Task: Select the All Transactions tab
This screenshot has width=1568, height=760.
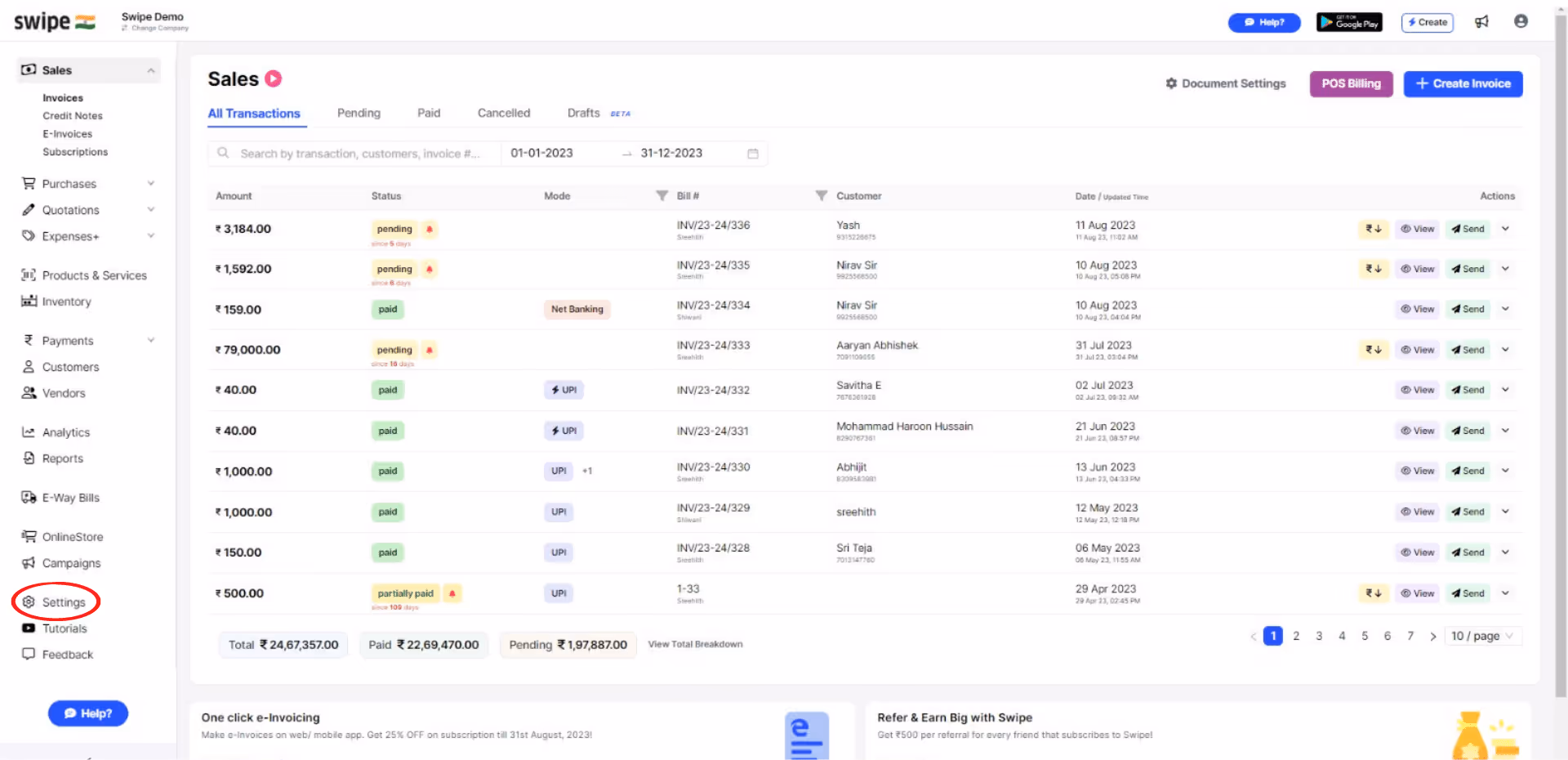Action: [254, 113]
